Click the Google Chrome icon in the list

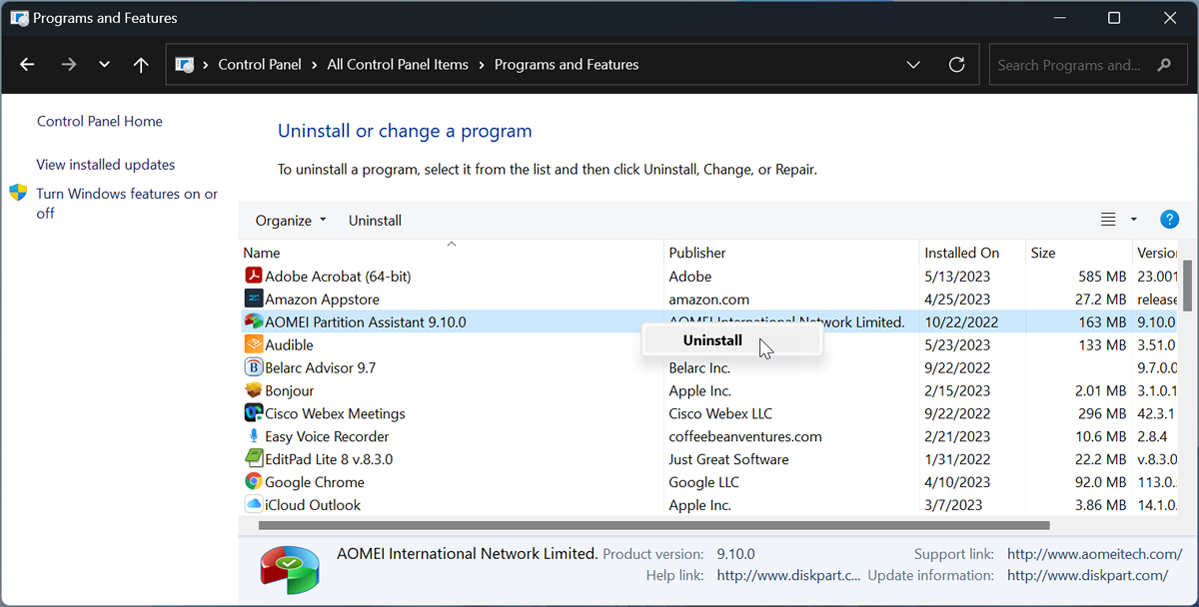click(253, 482)
